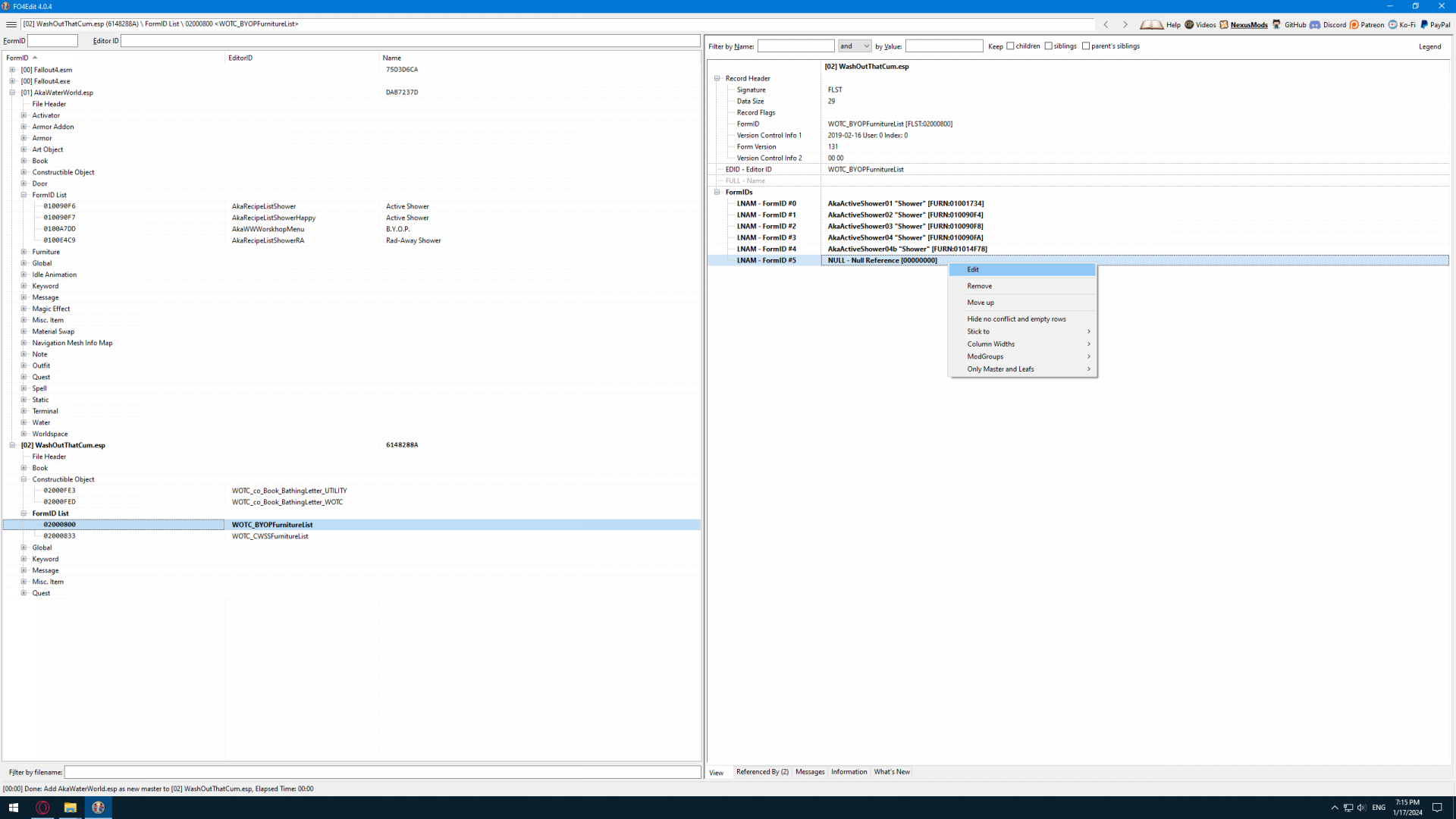Open the NexusMods link icon
Screen dimensions: 1456x819
pos(1224,24)
